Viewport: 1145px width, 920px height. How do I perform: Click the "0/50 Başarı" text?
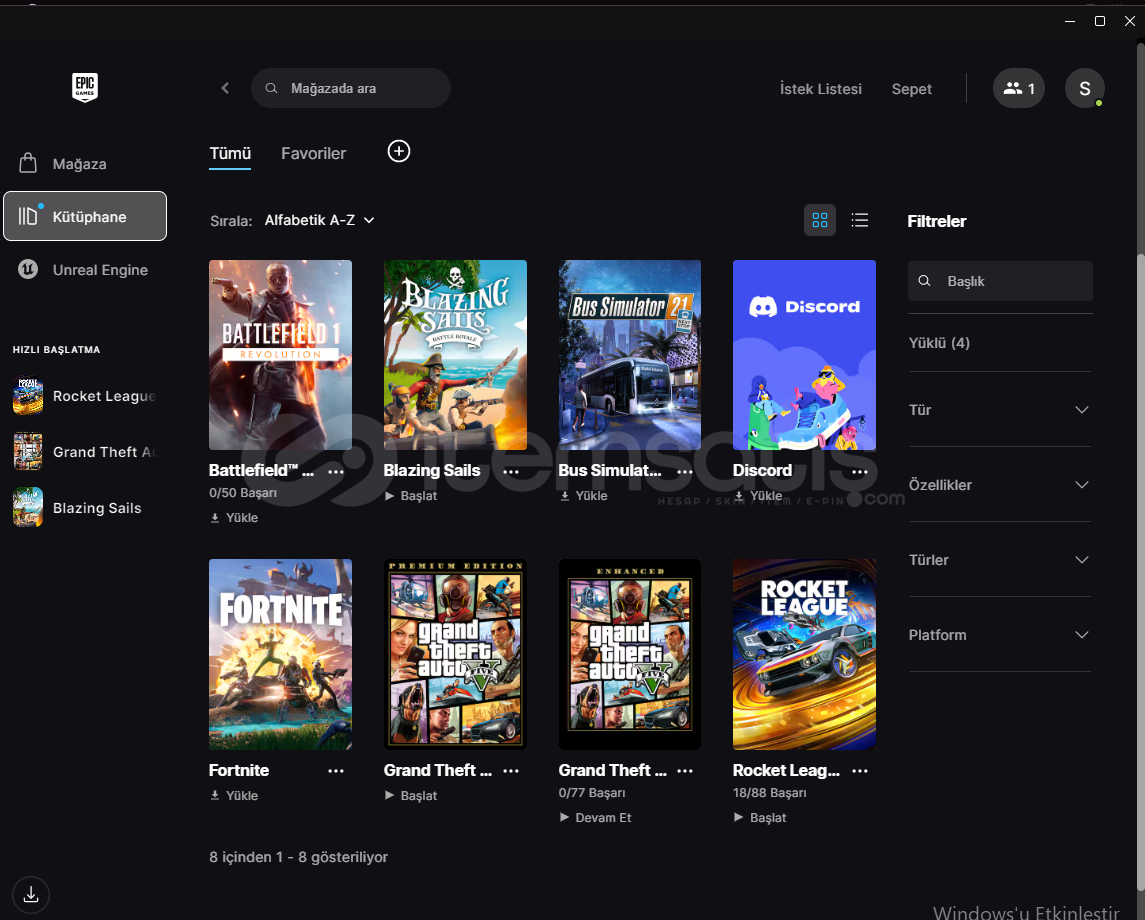(242, 493)
